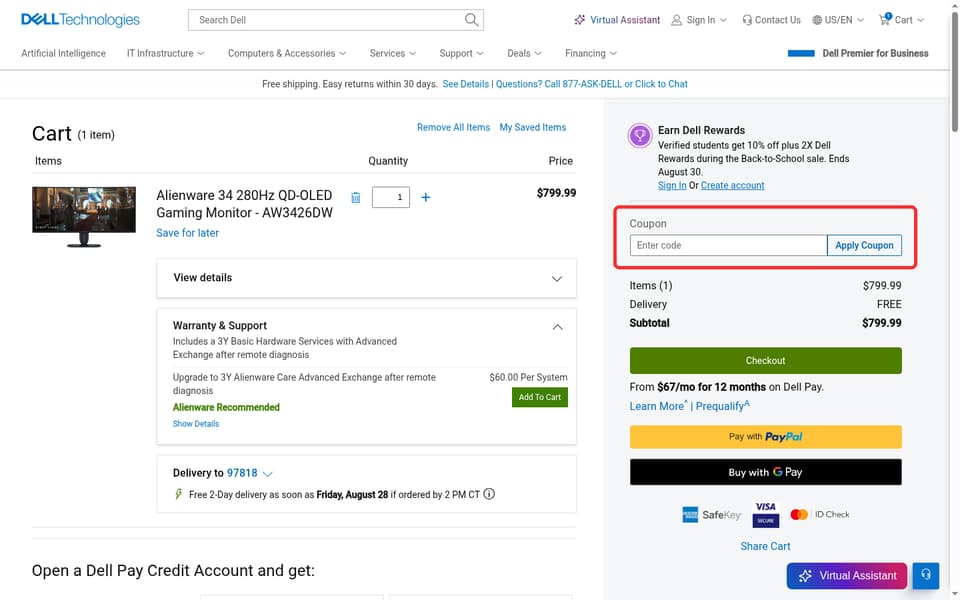Click the US/EN globe icon

[817, 20]
